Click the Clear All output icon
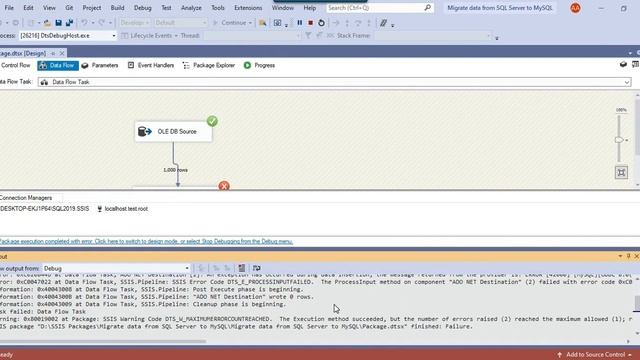640x360 pixels. pyautogui.click(x=242, y=268)
